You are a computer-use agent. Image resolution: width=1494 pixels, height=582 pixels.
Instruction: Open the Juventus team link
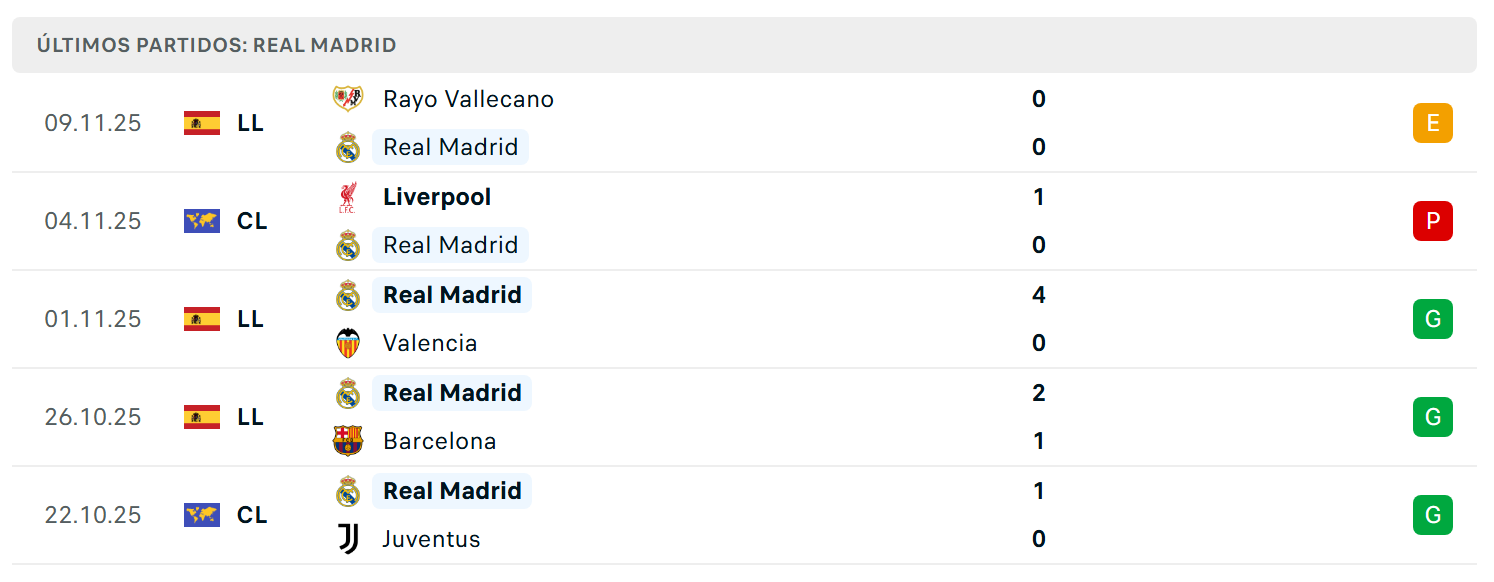pyautogui.click(x=431, y=539)
